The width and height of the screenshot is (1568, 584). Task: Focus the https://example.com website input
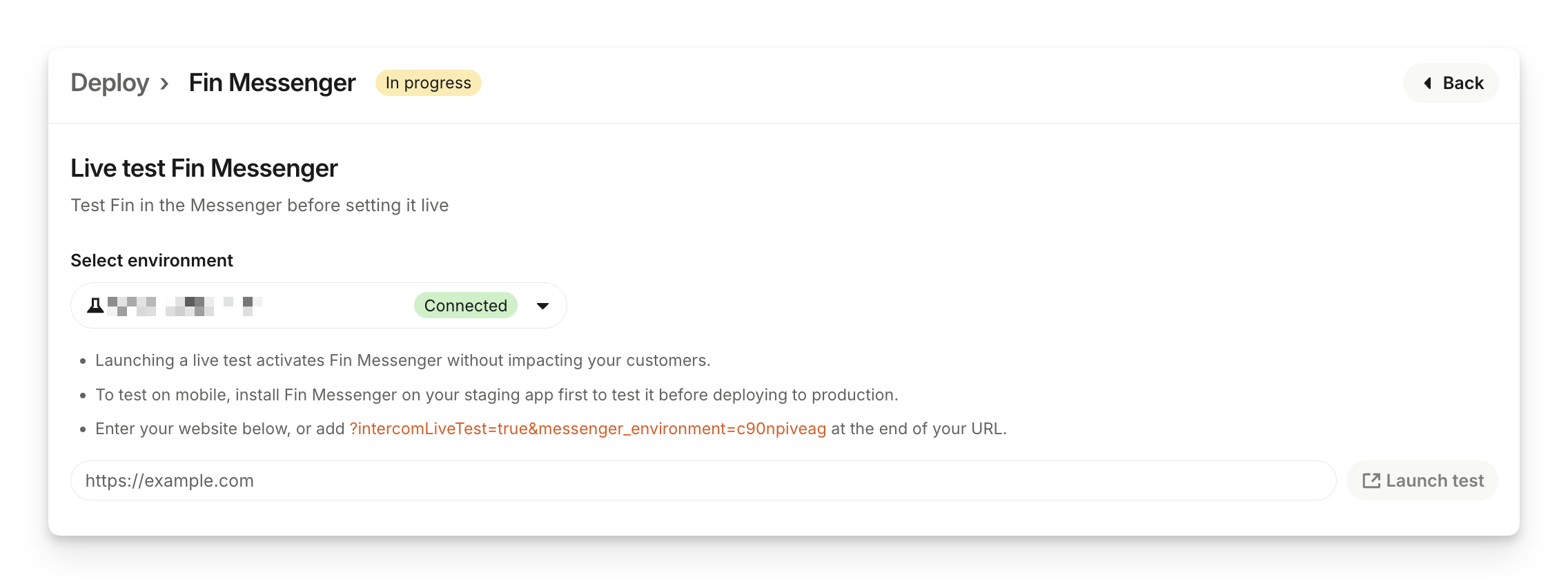703,480
